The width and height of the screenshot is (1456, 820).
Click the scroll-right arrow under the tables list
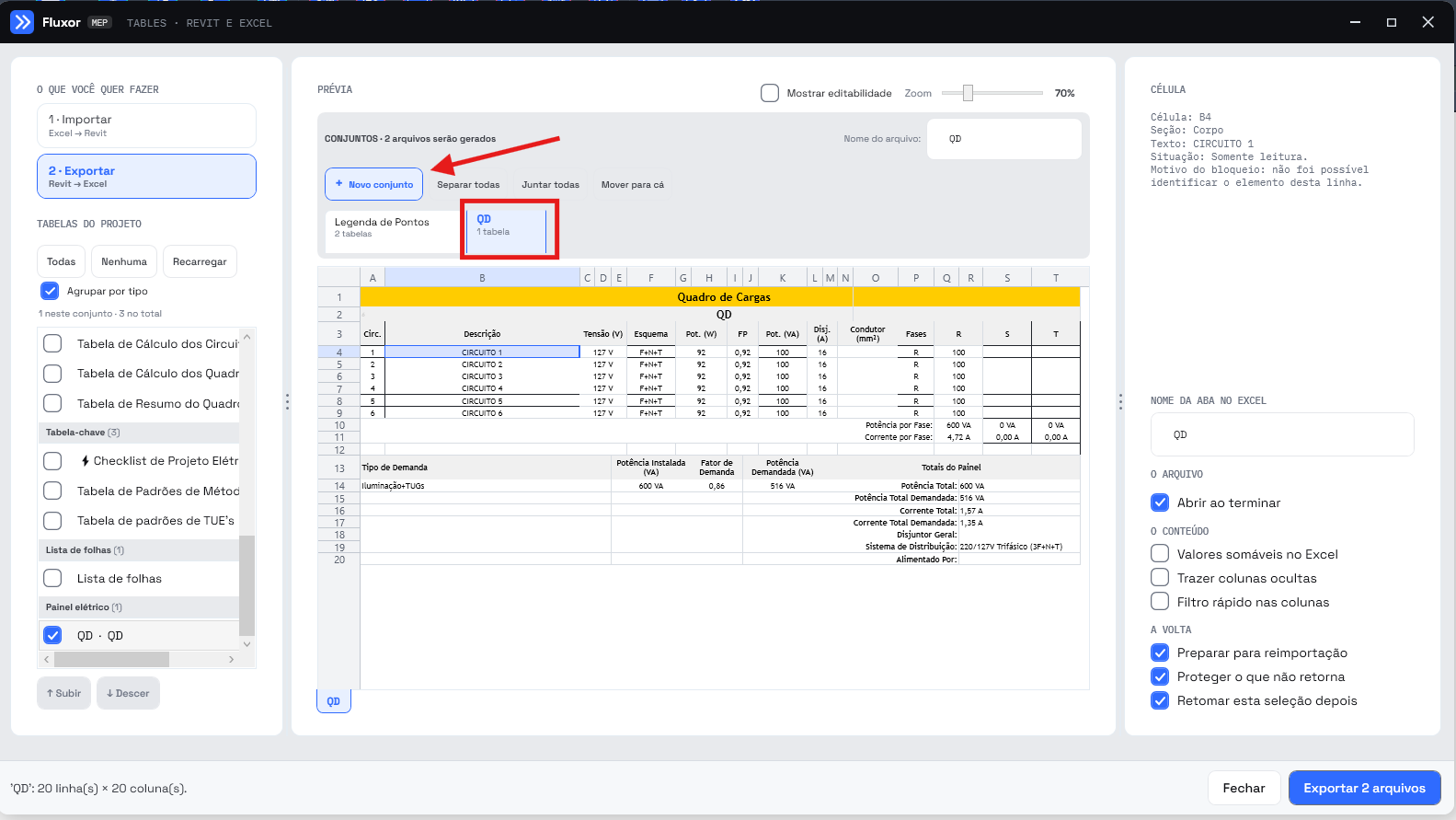point(231,660)
